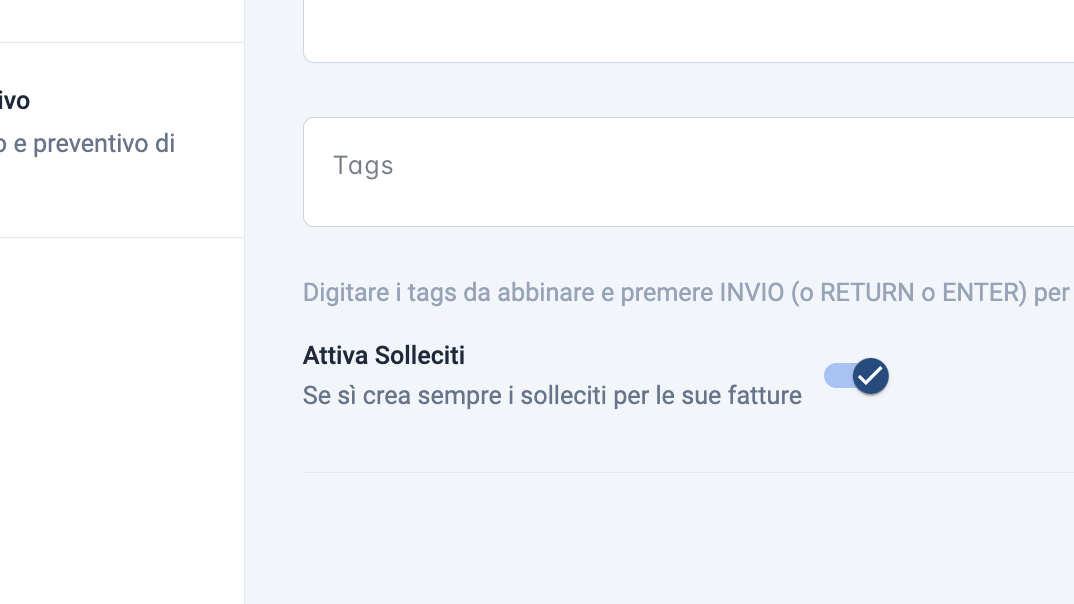This screenshot has width=1074, height=604.
Task: Click the Attiva Solleciti label
Action: [384, 355]
